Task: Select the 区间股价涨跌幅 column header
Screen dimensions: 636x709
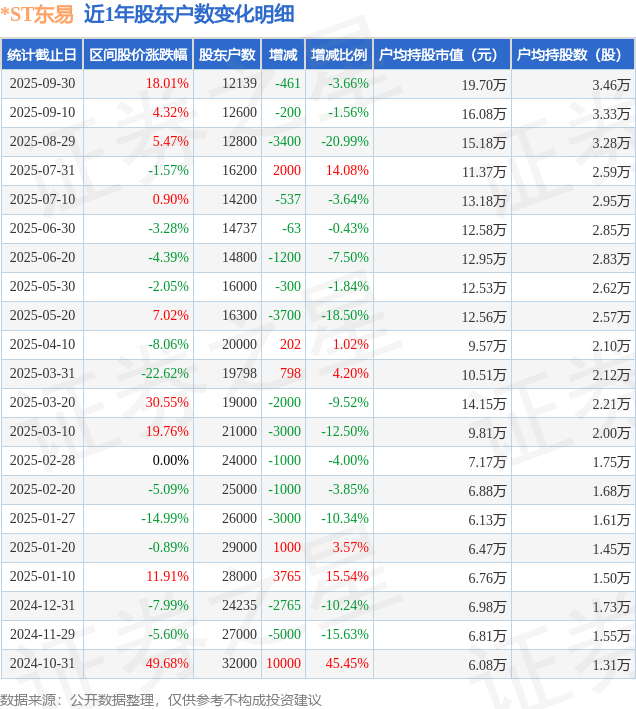Action: pyautogui.click(x=137, y=55)
